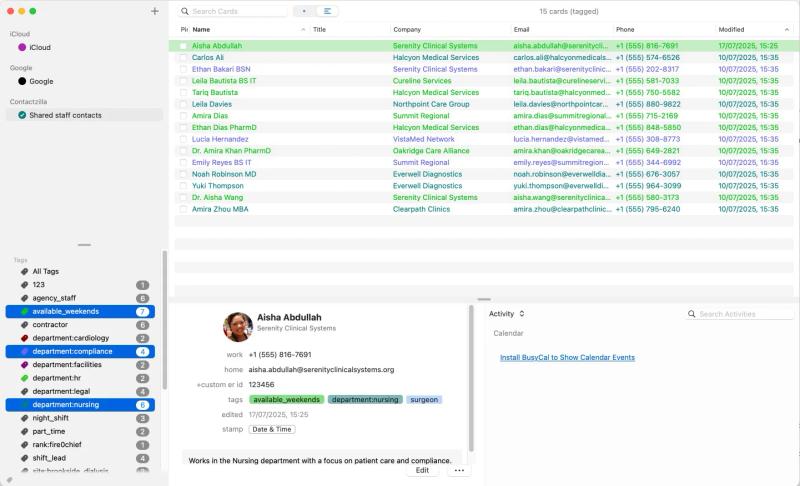Click the tags list vertical scrollbar
This screenshot has width=800, height=486.
(x=164, y=320)
